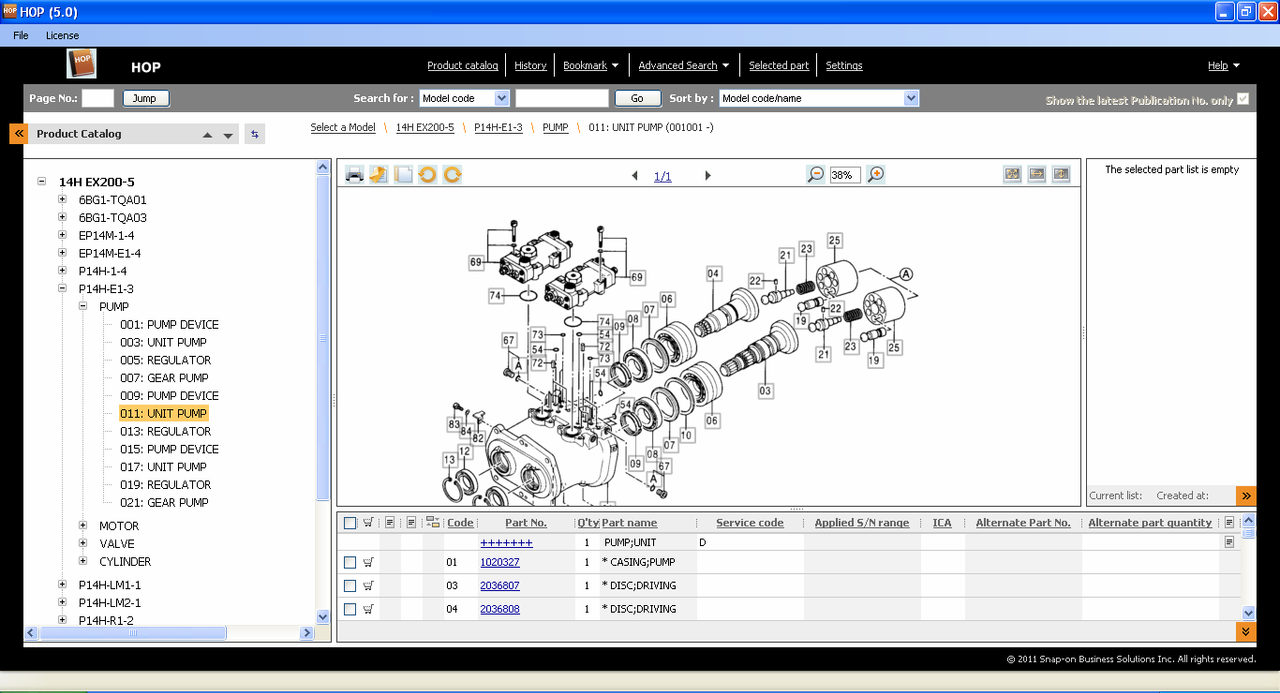Click the Page No. input field
Image resolution: width=1280 pixels, height=693 pixels.
coord(98,98)
